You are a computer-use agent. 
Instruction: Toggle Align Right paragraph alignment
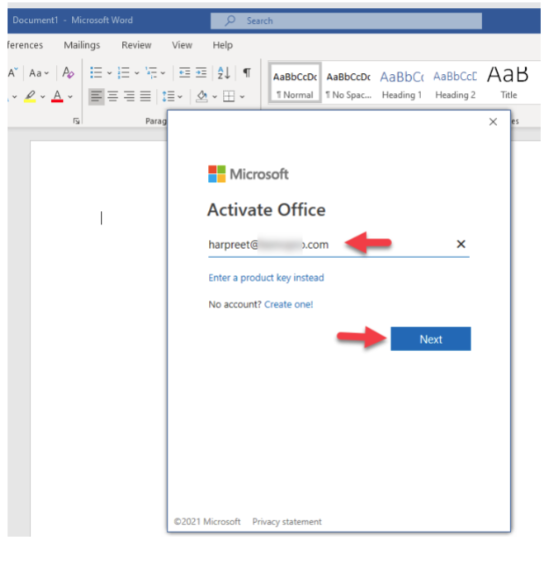(129, 96)
